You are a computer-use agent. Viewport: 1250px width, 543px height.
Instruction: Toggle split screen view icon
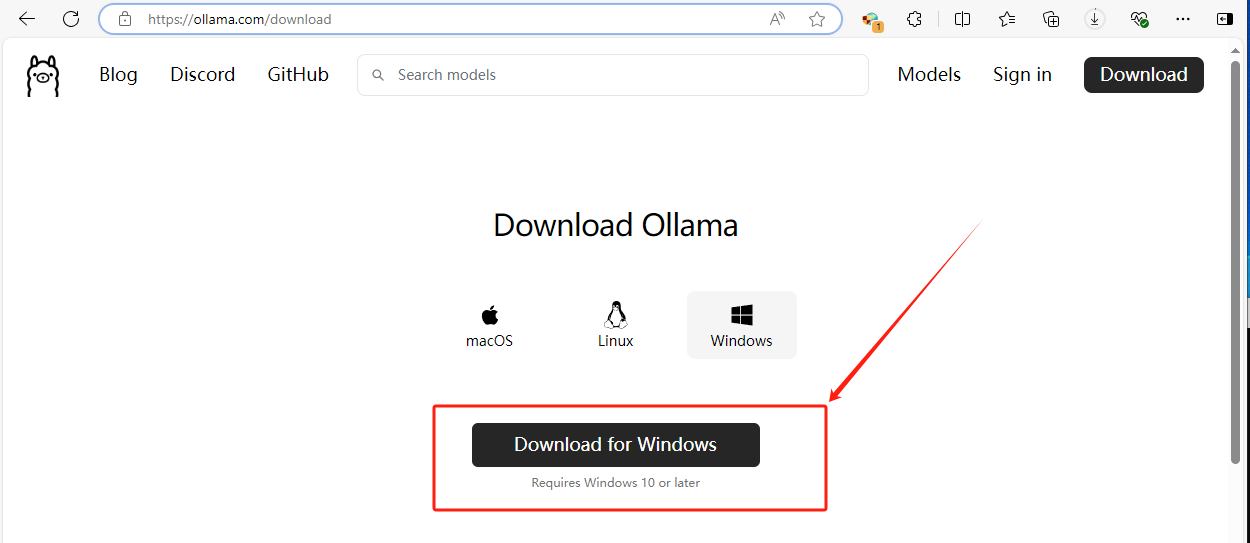(x=962, y=19)
